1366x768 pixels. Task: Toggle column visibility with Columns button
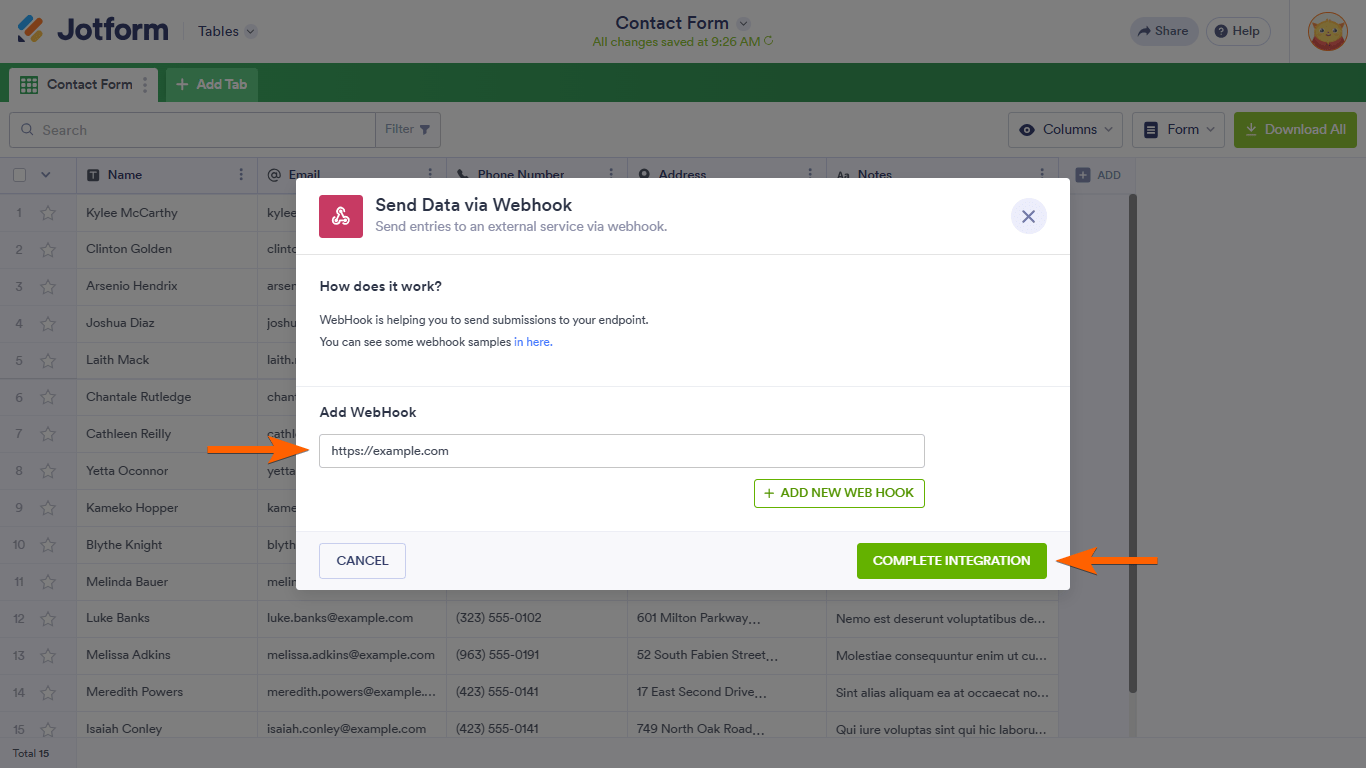1065,130
